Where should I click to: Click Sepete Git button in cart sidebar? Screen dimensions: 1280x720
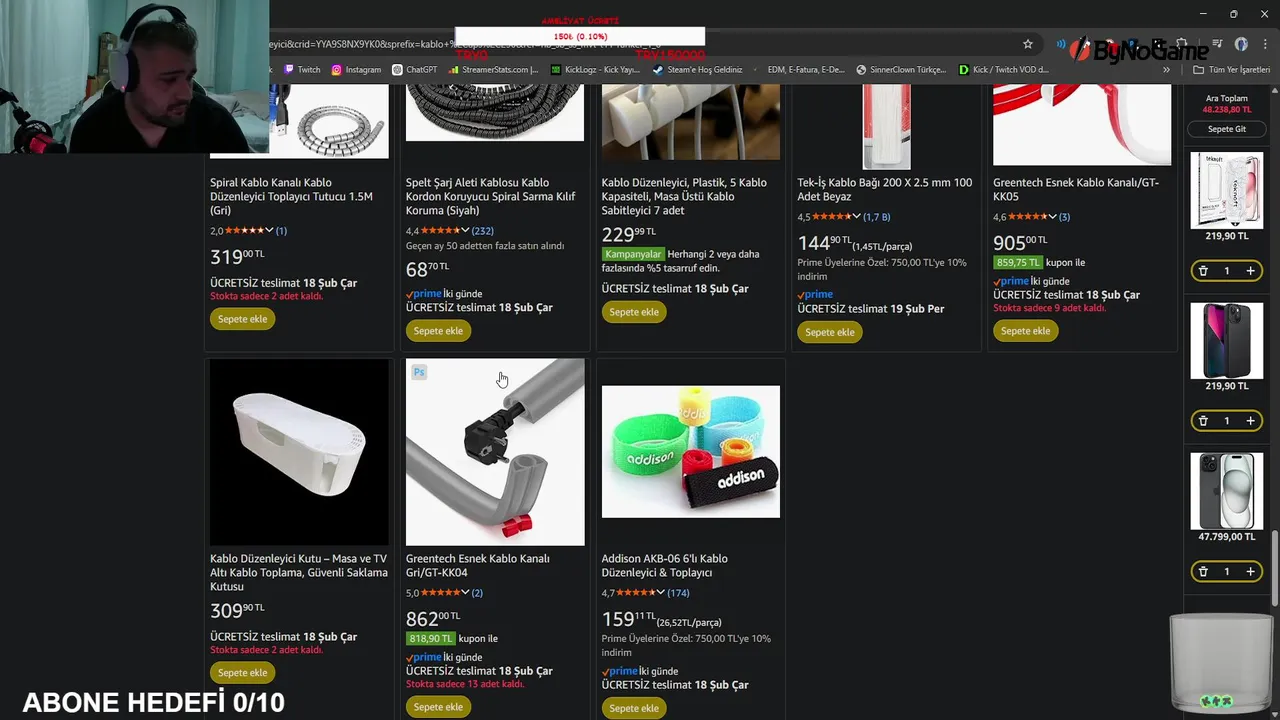point(1227,129)
